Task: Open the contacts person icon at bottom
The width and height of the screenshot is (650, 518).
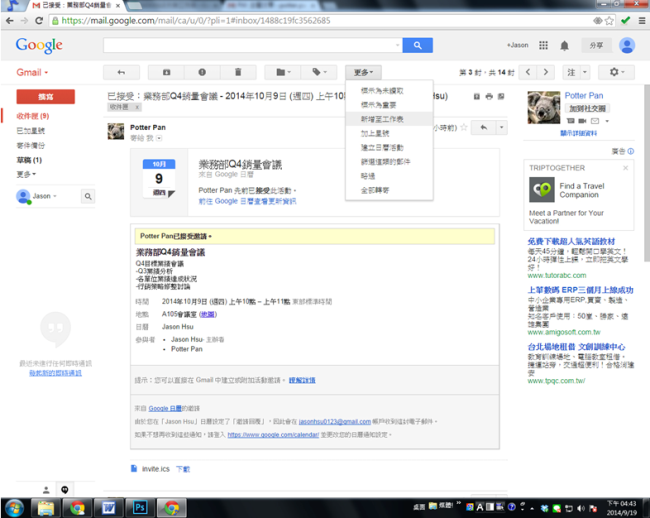Action: tap(46, 490)
